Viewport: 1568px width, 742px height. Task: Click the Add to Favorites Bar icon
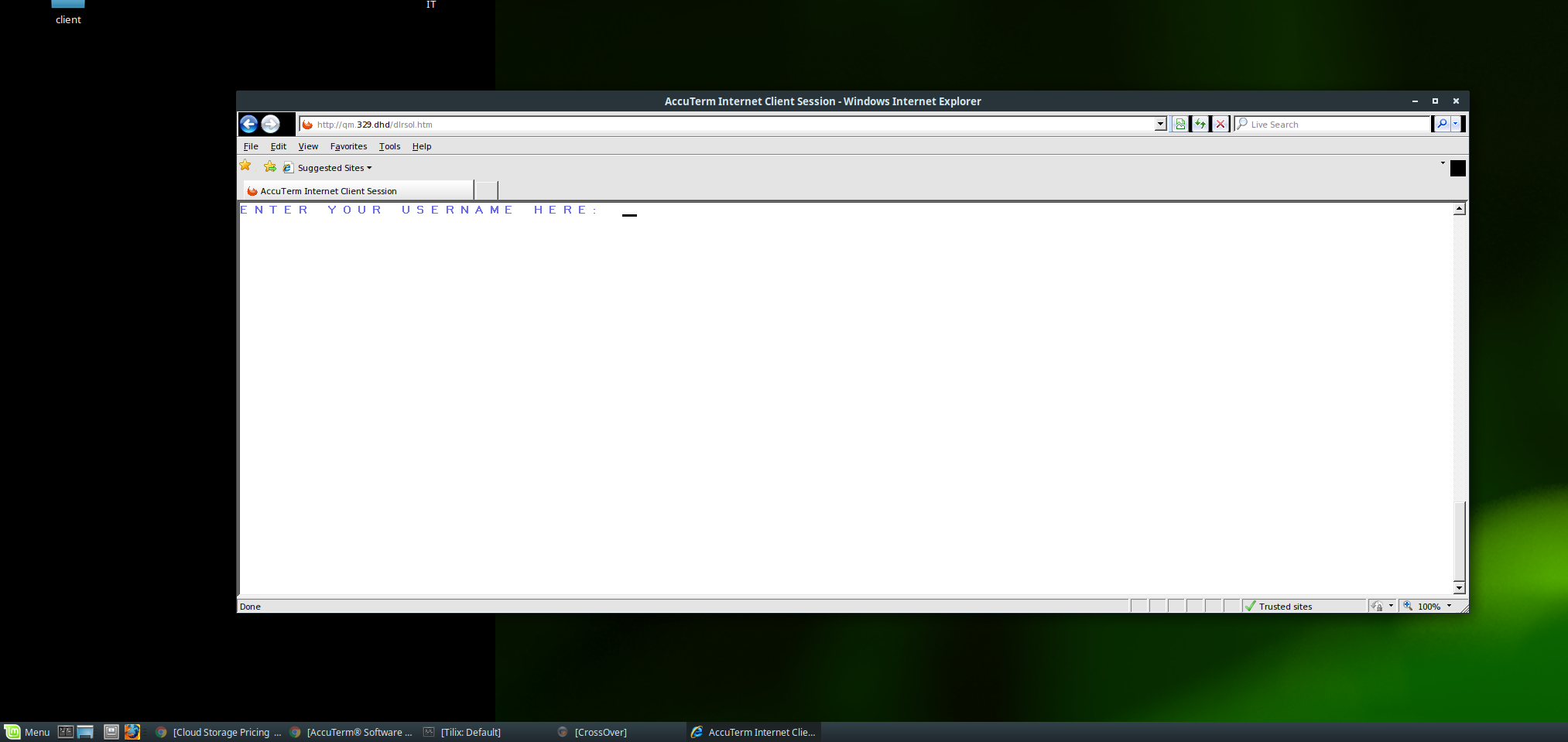[x=269, y=167]
